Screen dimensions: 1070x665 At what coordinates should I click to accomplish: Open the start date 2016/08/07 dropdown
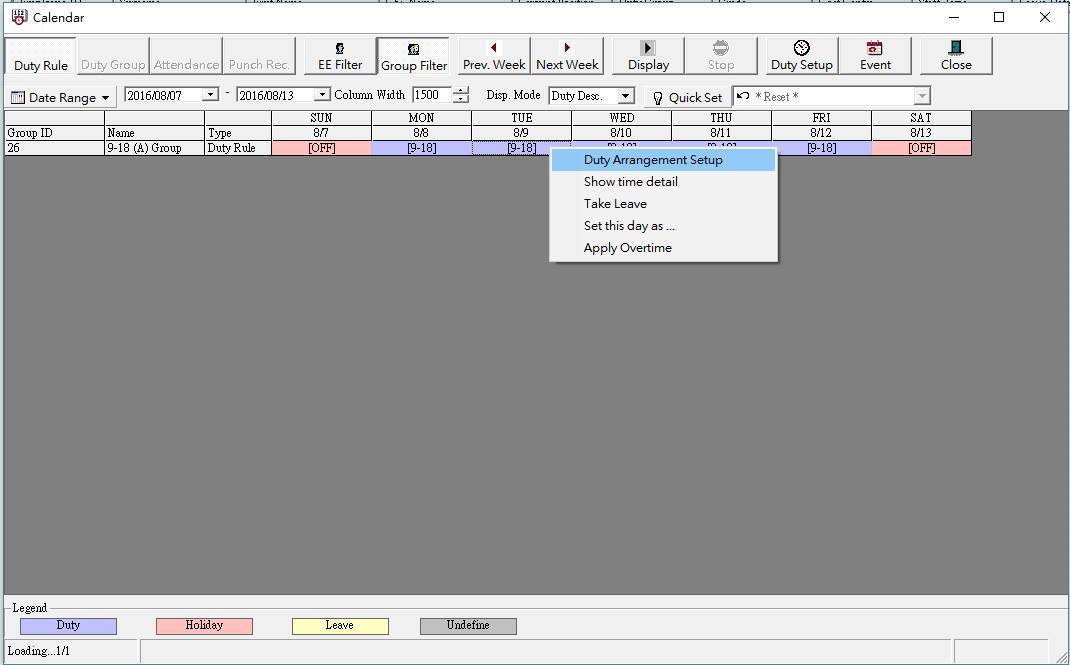(210, 95)
